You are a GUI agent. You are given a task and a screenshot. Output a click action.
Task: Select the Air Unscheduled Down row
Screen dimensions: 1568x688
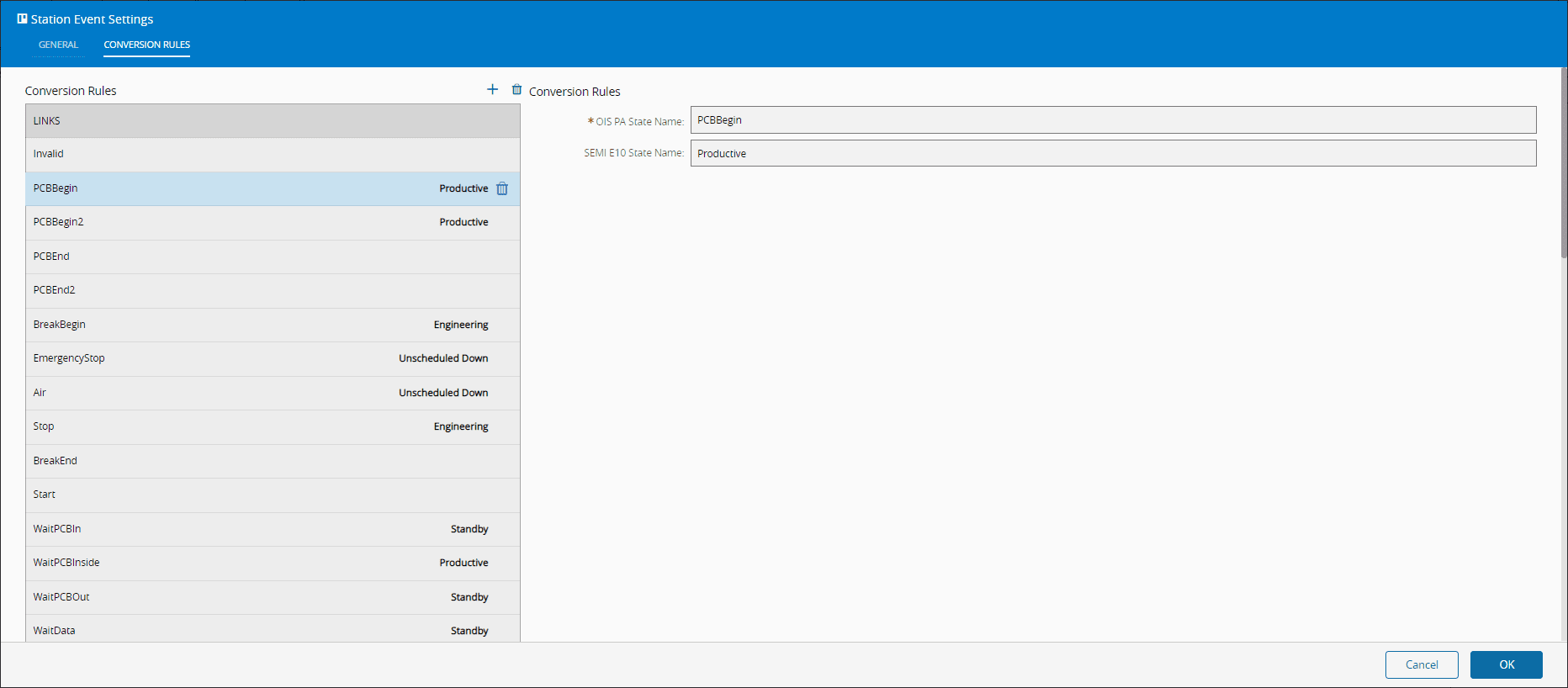(272, 393)
